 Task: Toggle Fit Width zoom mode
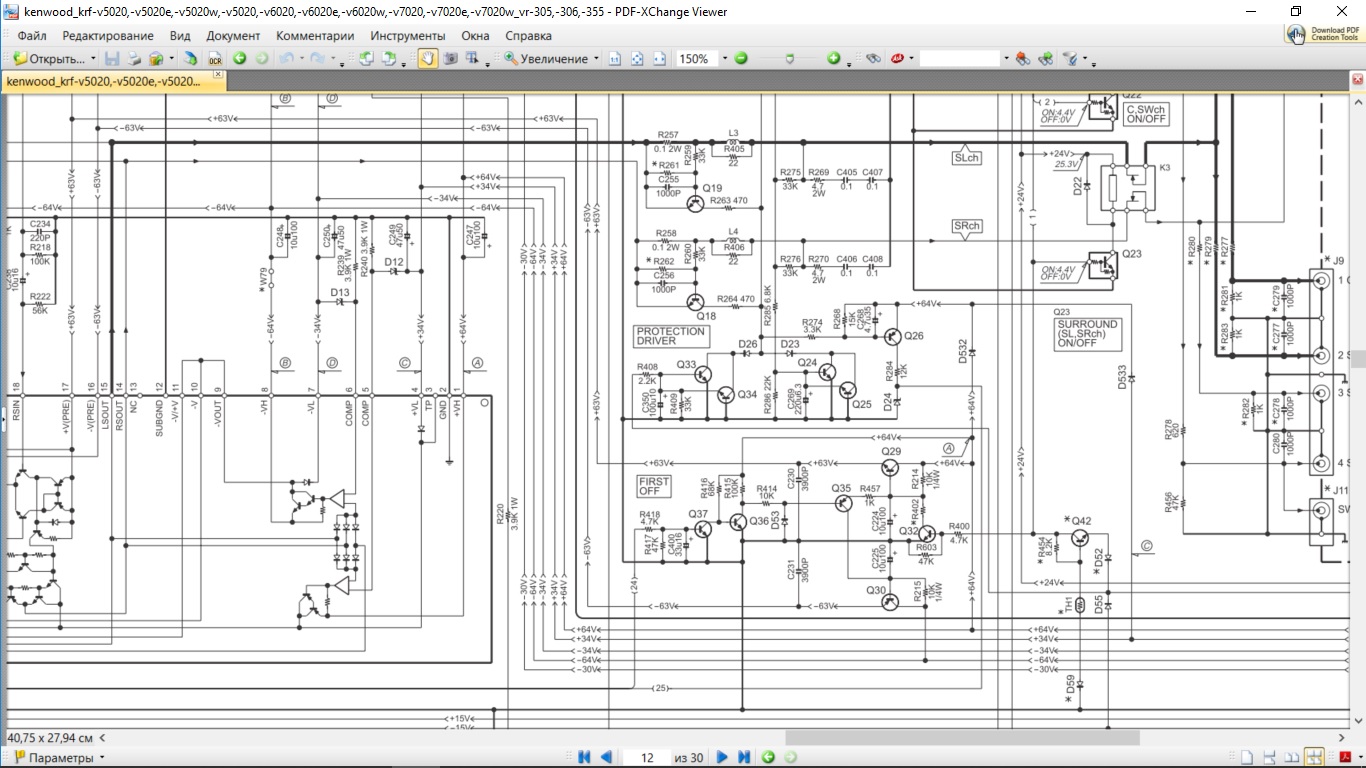659,59
